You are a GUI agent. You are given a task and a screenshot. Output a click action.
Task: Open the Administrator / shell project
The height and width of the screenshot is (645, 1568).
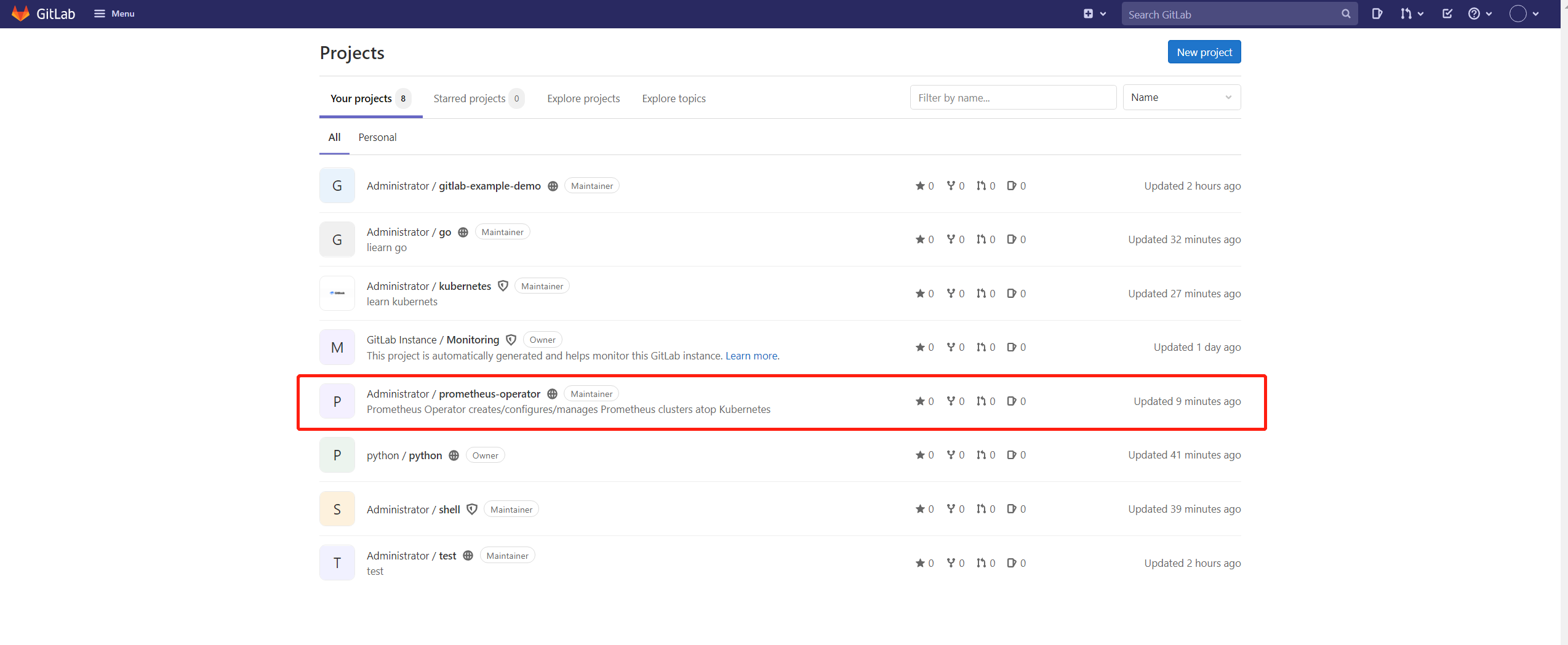(x=413, y=510)
